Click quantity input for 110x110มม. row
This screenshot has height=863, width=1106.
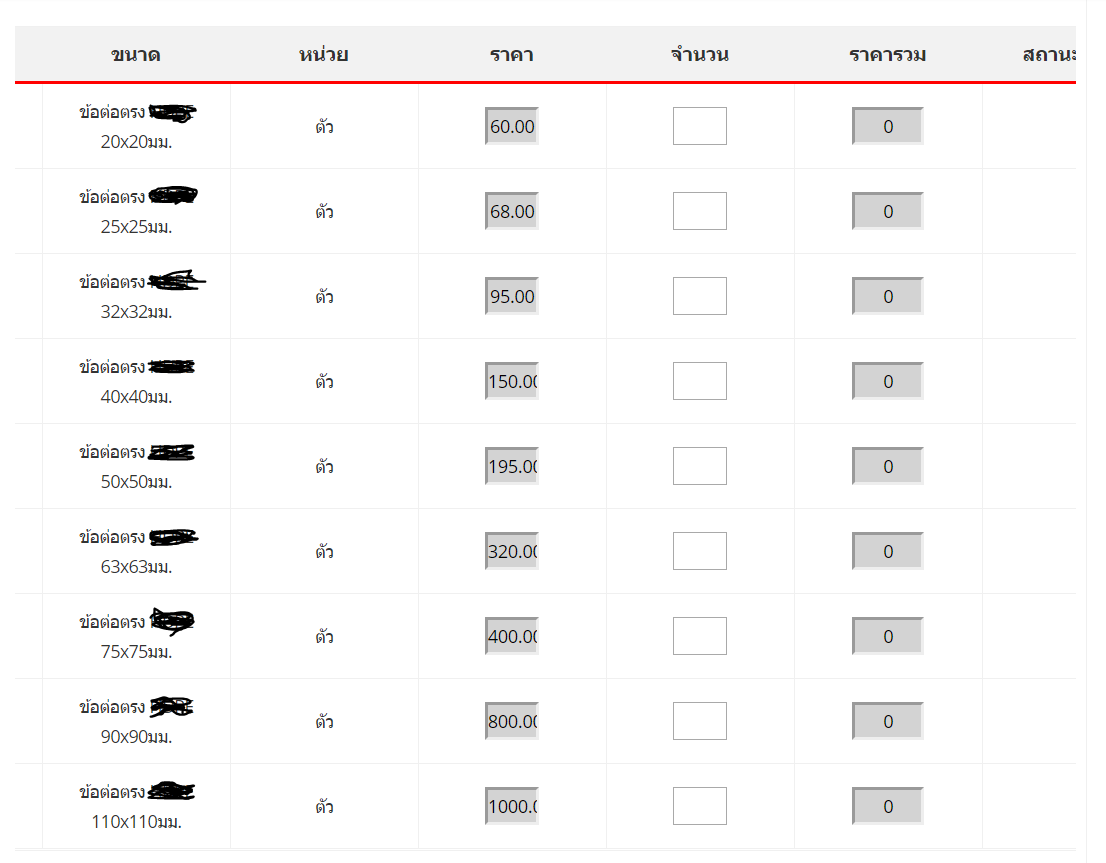pos(699,807)
